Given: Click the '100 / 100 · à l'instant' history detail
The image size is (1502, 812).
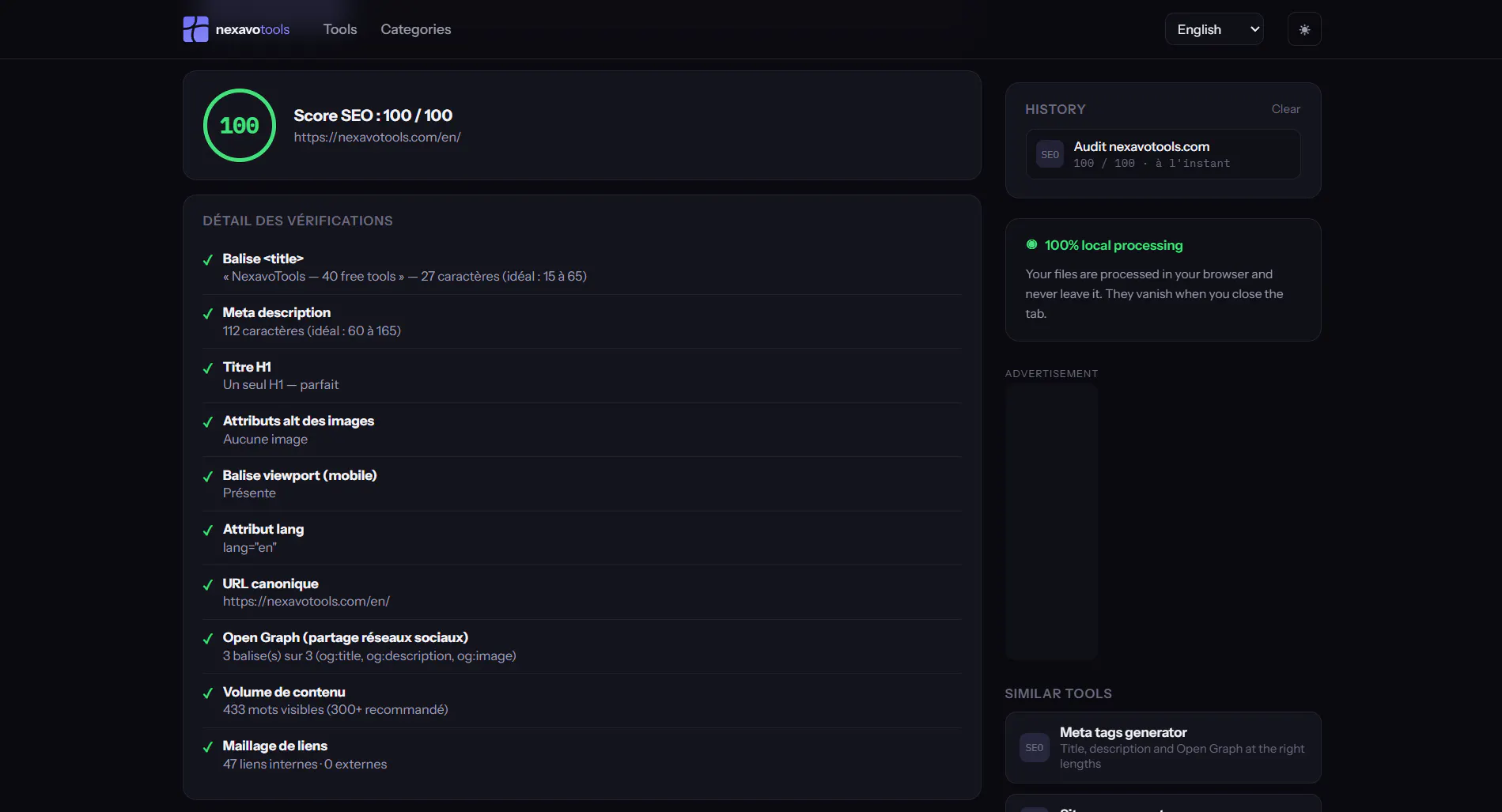Looking at the screenshot, I should [1152, 163].
